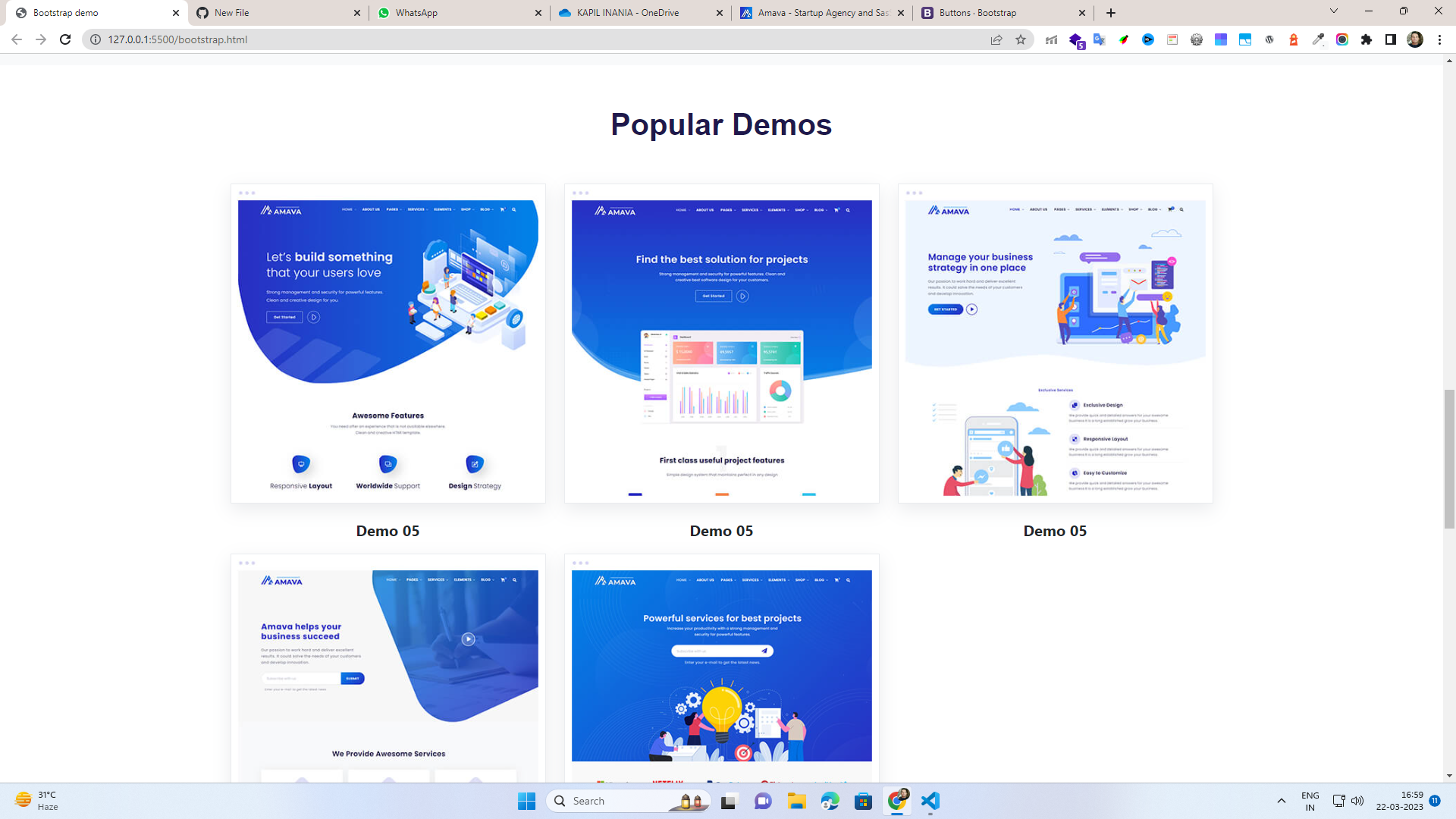Run the Lighthouse extension
This screenshot has height=819, width=1456.
[x=1294, y=39]
